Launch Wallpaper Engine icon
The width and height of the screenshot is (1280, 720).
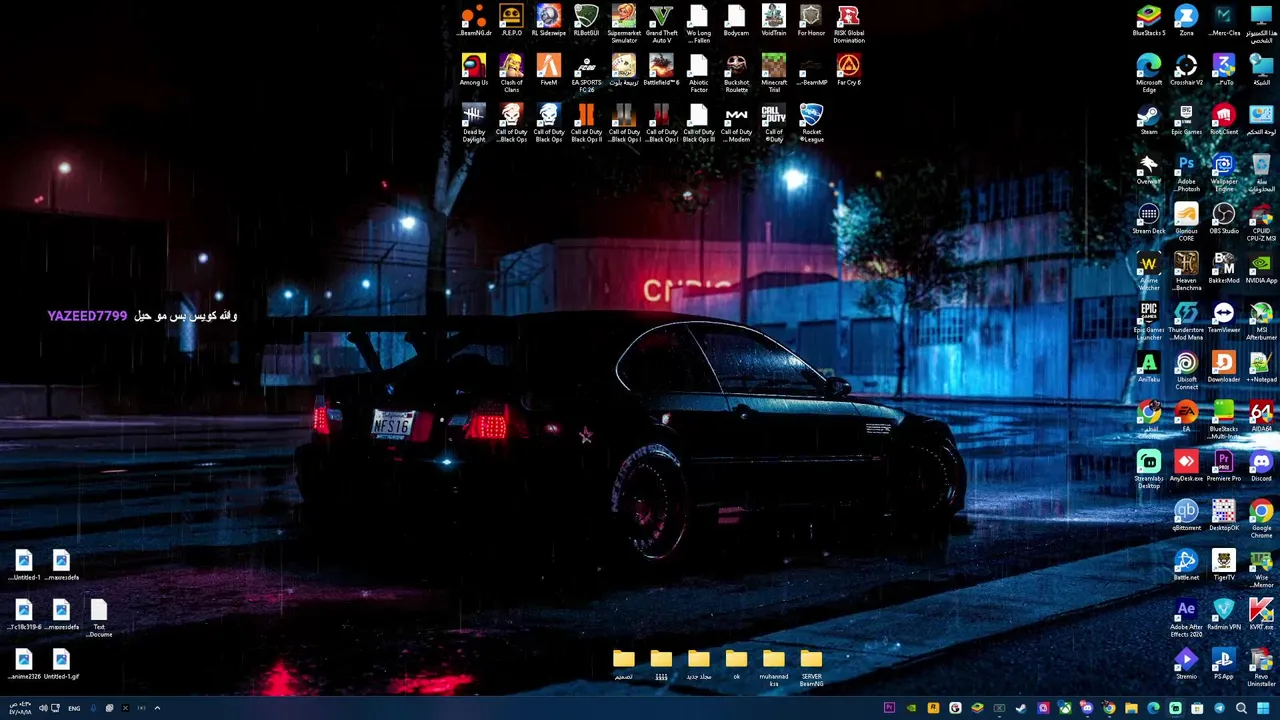tap(1224, 172)
